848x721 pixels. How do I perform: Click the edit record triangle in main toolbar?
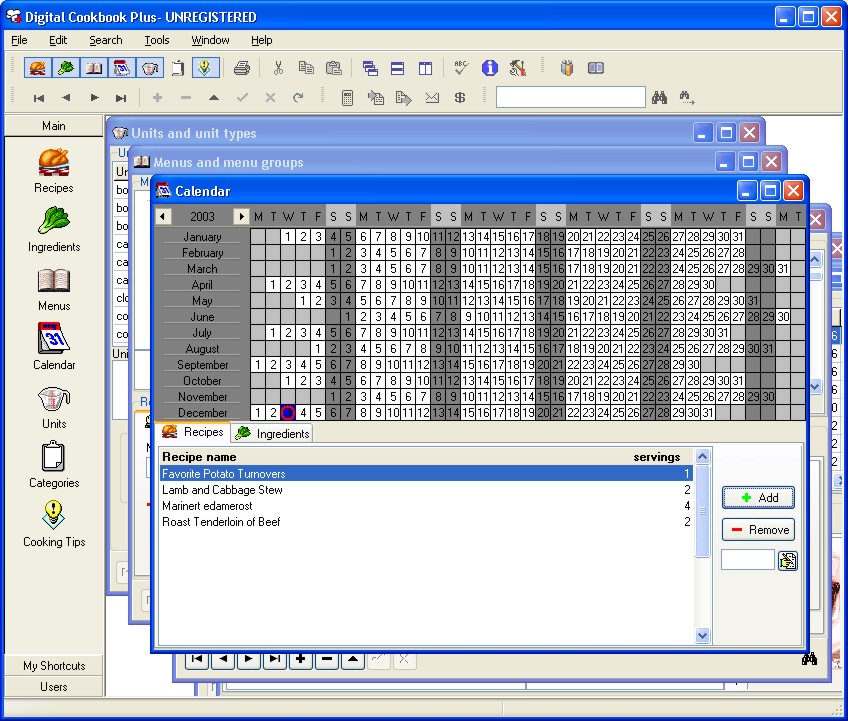(214, 98)
